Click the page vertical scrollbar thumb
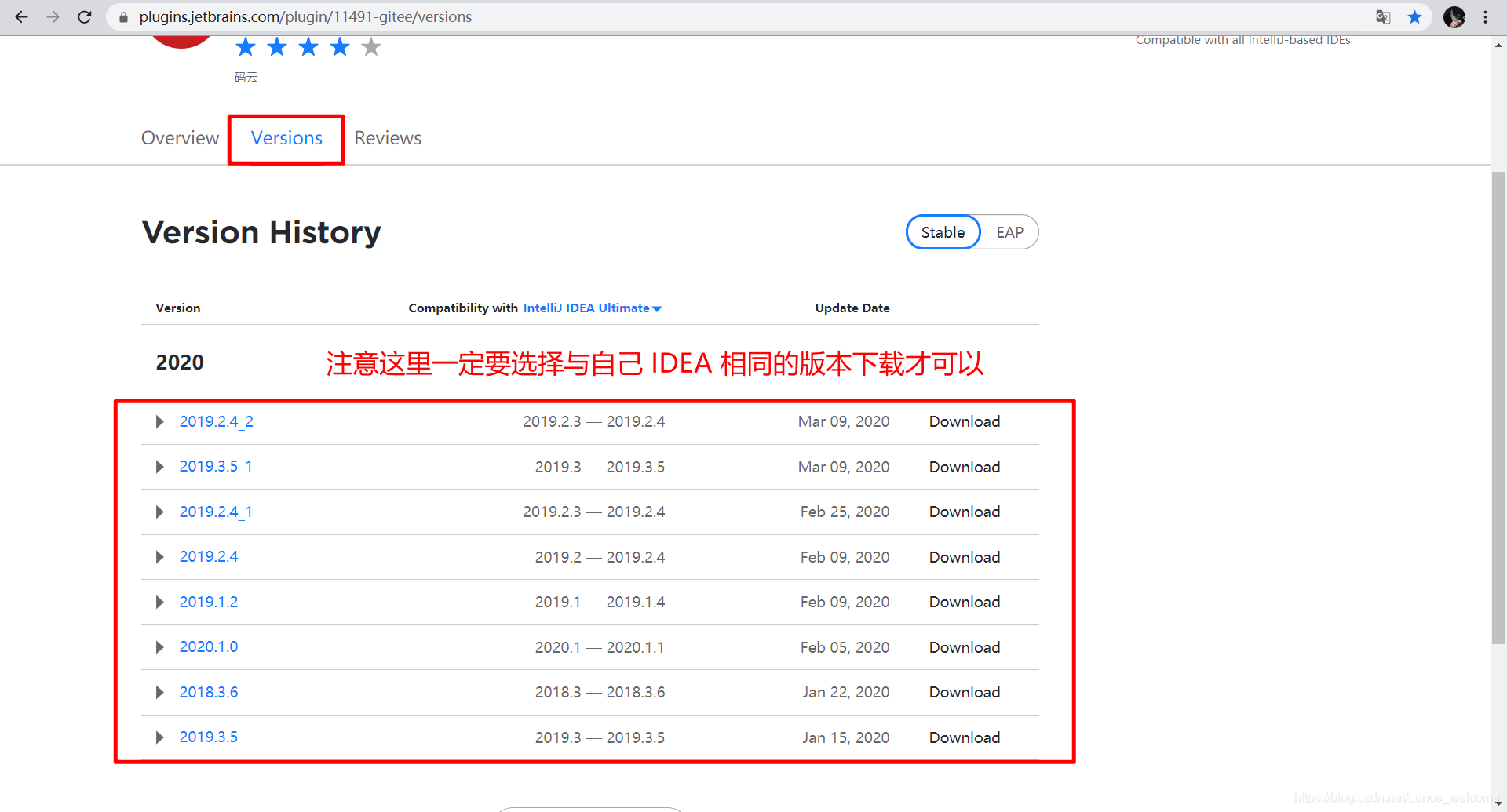 tap(1498, 408)
